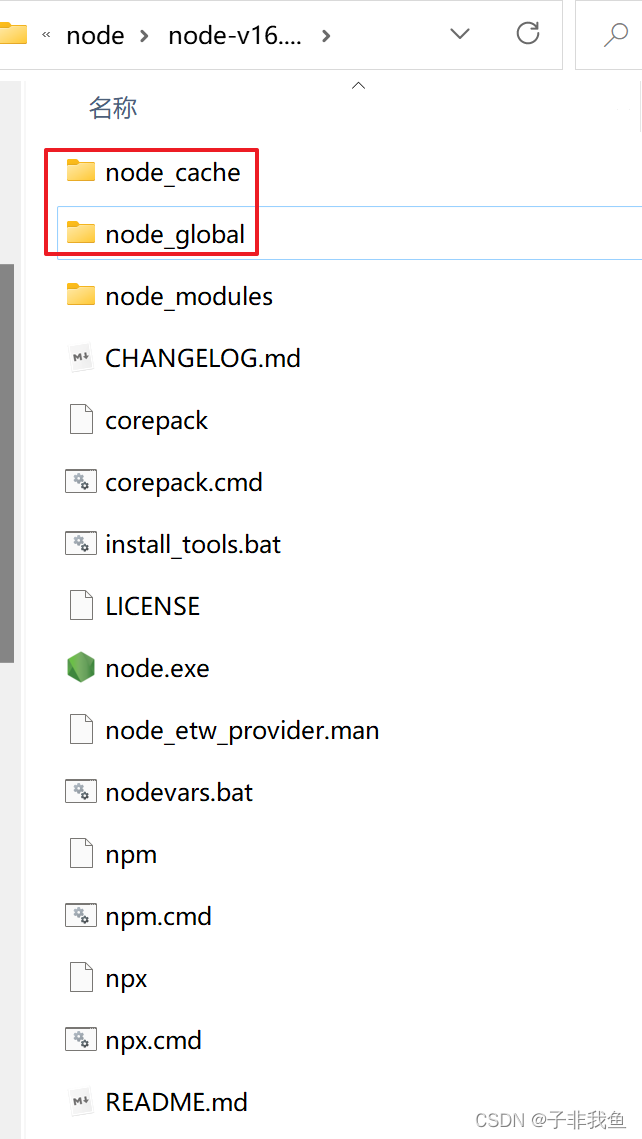Viewport: 642px width, 1139px height.
Task: Select the LICENSE file name
Action: click(x=153, y=606)
